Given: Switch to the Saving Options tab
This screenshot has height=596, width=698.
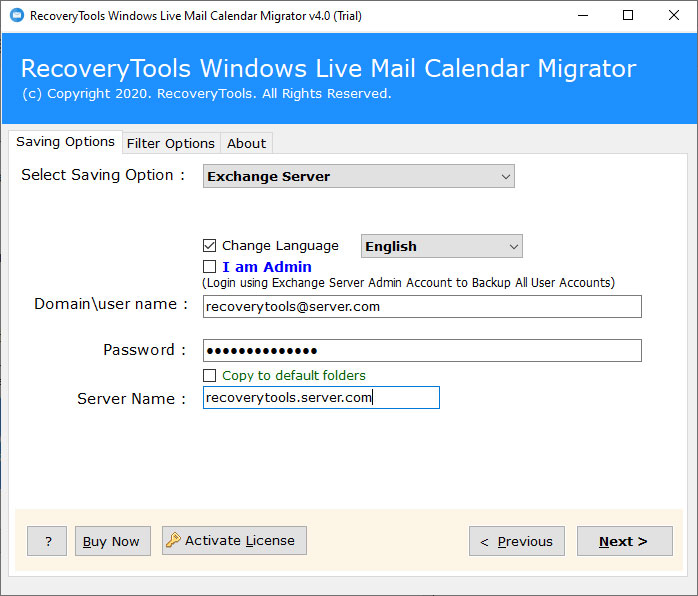Looking at the screenshot, I should click(65, 142).
